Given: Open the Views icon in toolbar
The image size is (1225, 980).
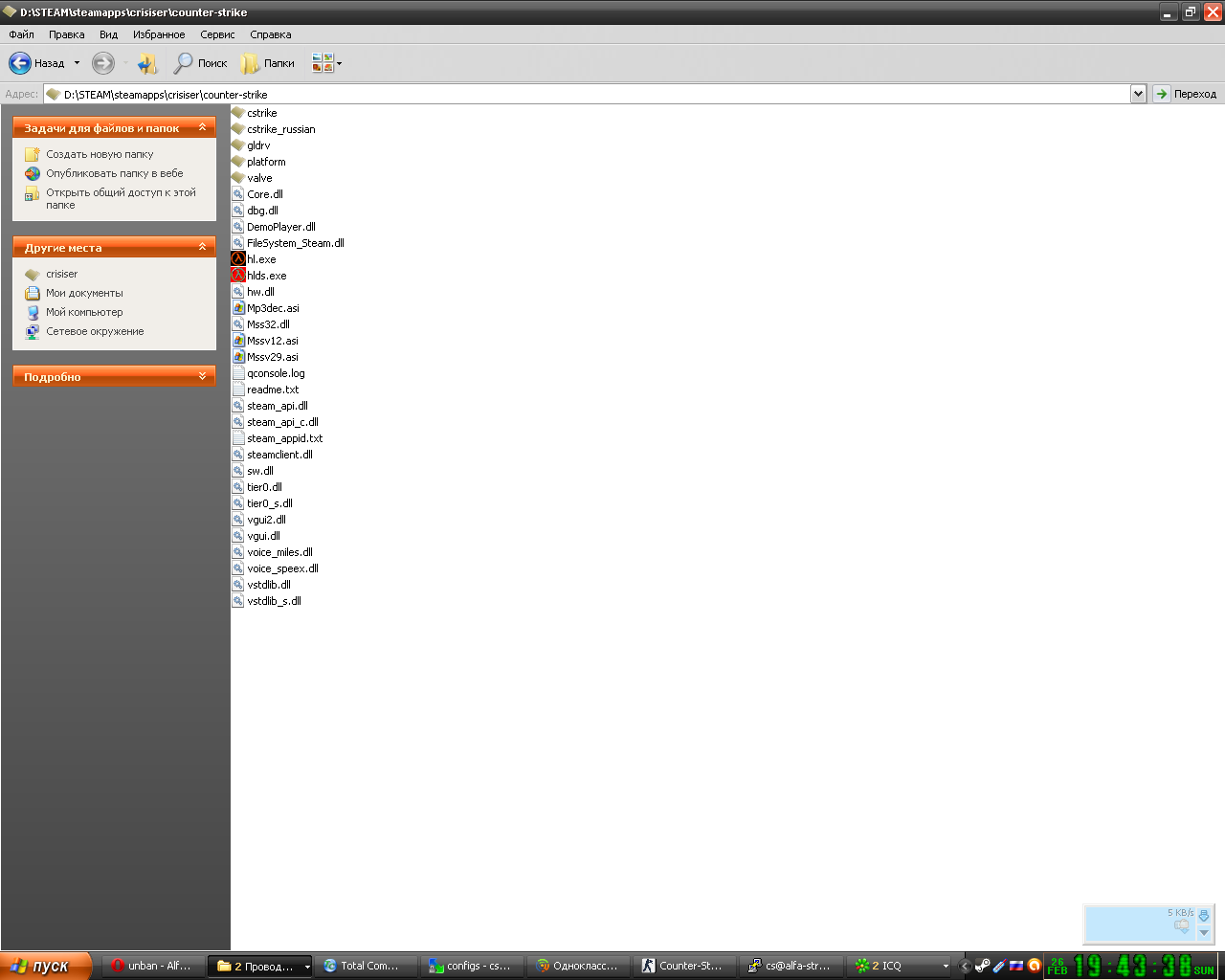Looking at the screenshot, I should (x=322, y=63).
